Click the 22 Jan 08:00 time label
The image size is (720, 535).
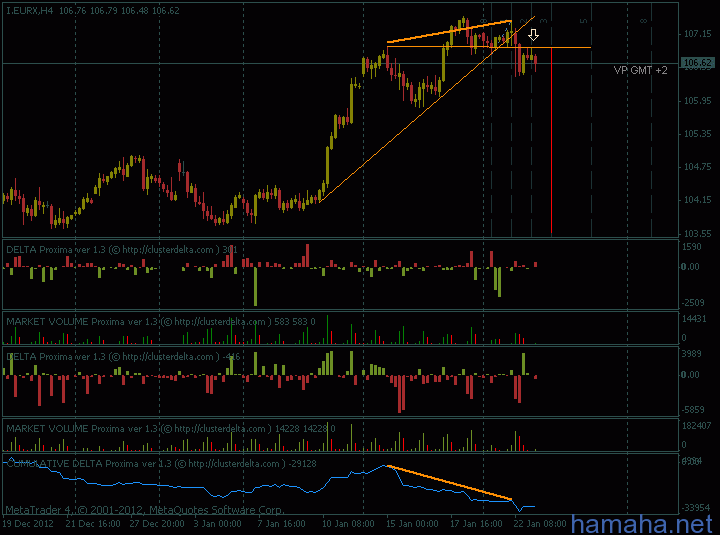click(x=540, y=524)
